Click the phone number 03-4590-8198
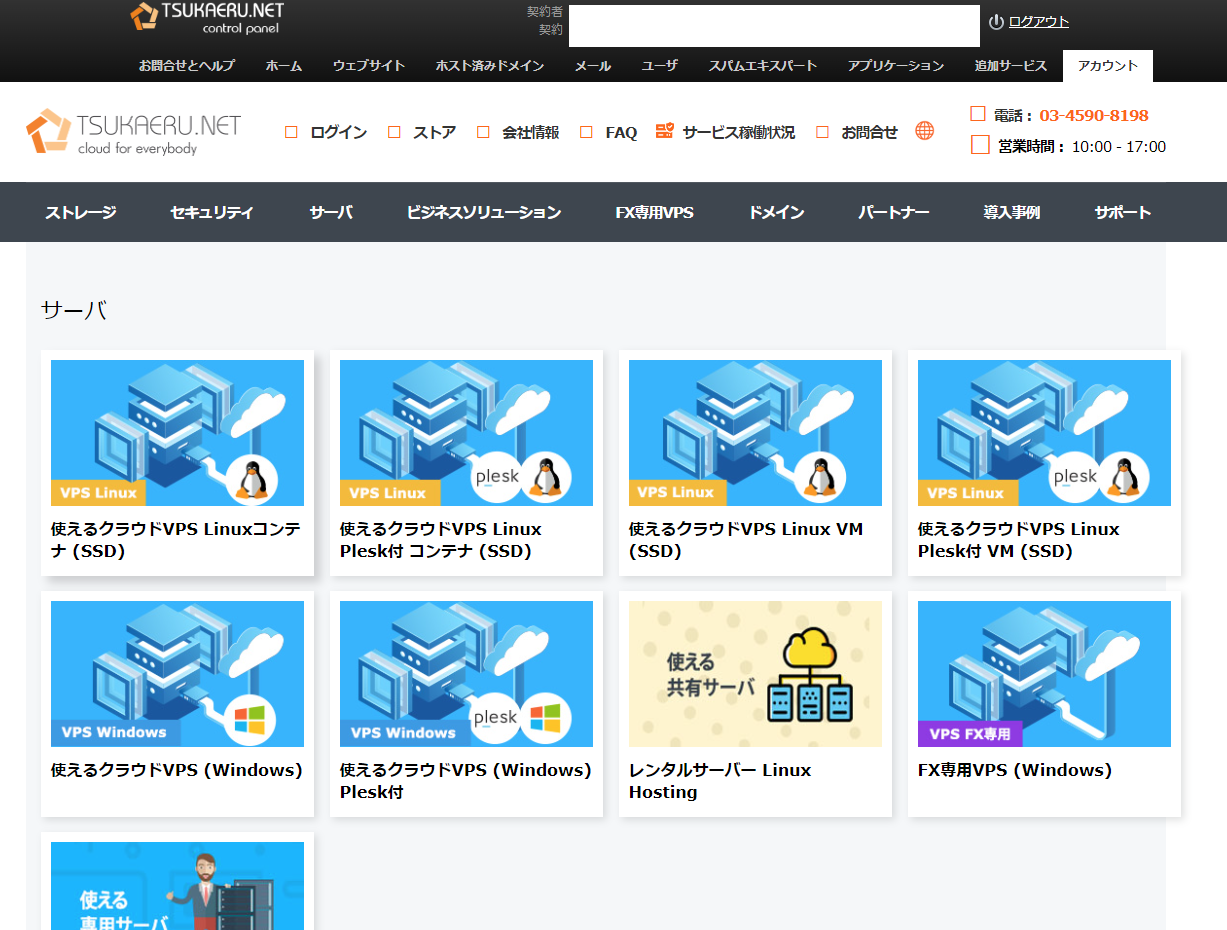The image size is (1227, 930). (1094, 115)
